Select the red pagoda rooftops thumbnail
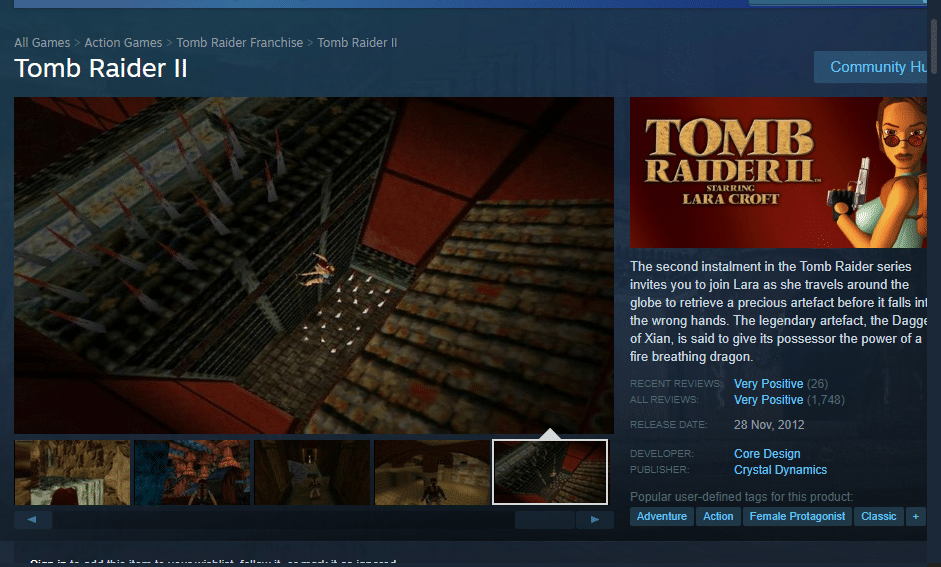 coord(192,472)
